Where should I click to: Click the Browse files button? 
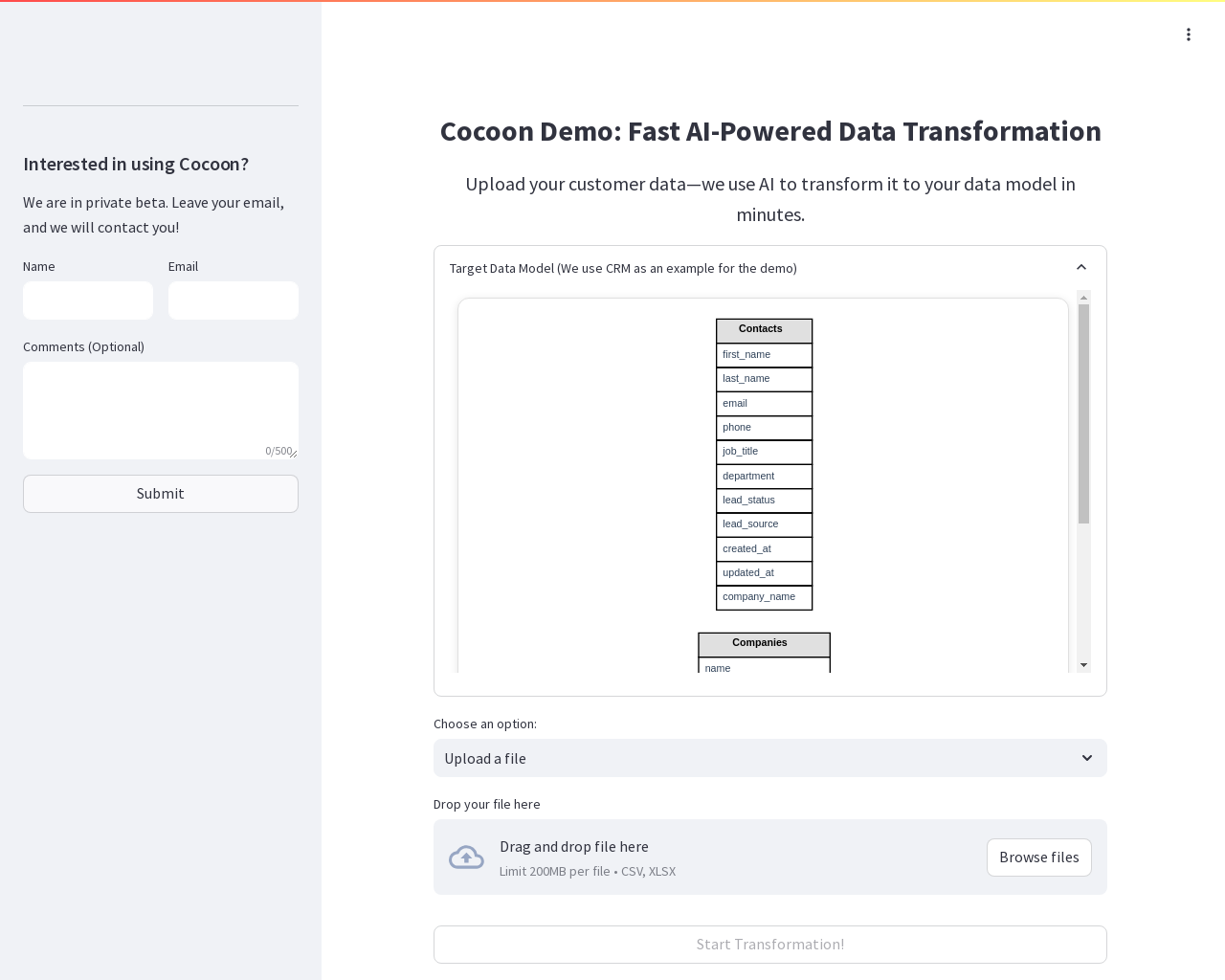click(1039, 857)
